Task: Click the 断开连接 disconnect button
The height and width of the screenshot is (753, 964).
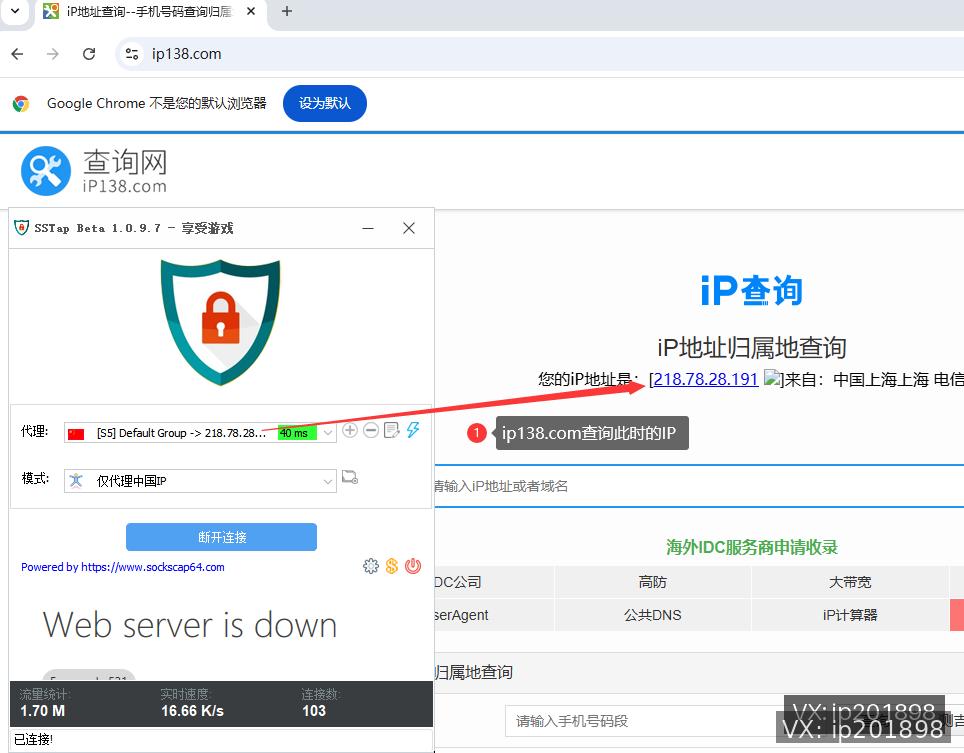Action: coord(221,537)
